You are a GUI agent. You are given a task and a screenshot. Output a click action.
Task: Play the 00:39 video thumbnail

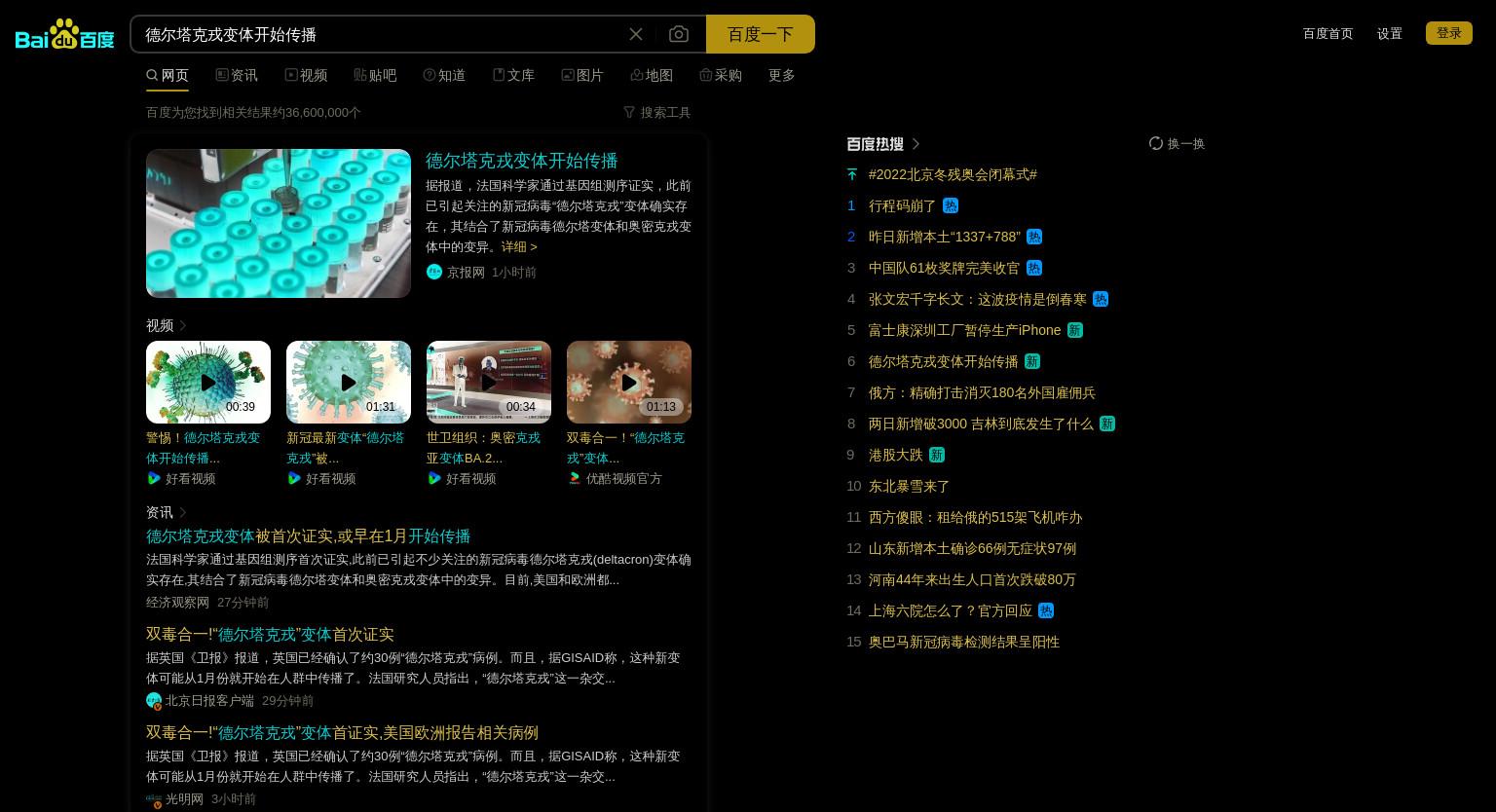click(x=208, y=382)
